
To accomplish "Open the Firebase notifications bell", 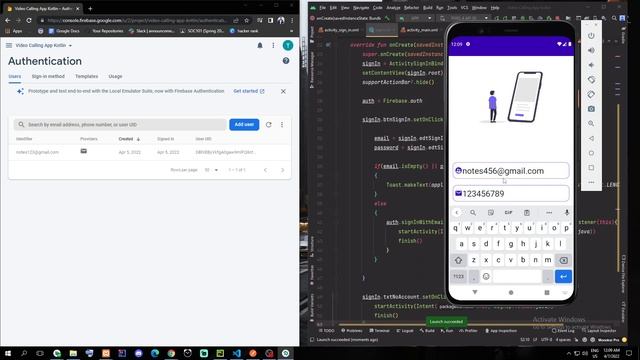I will (260, 45).
